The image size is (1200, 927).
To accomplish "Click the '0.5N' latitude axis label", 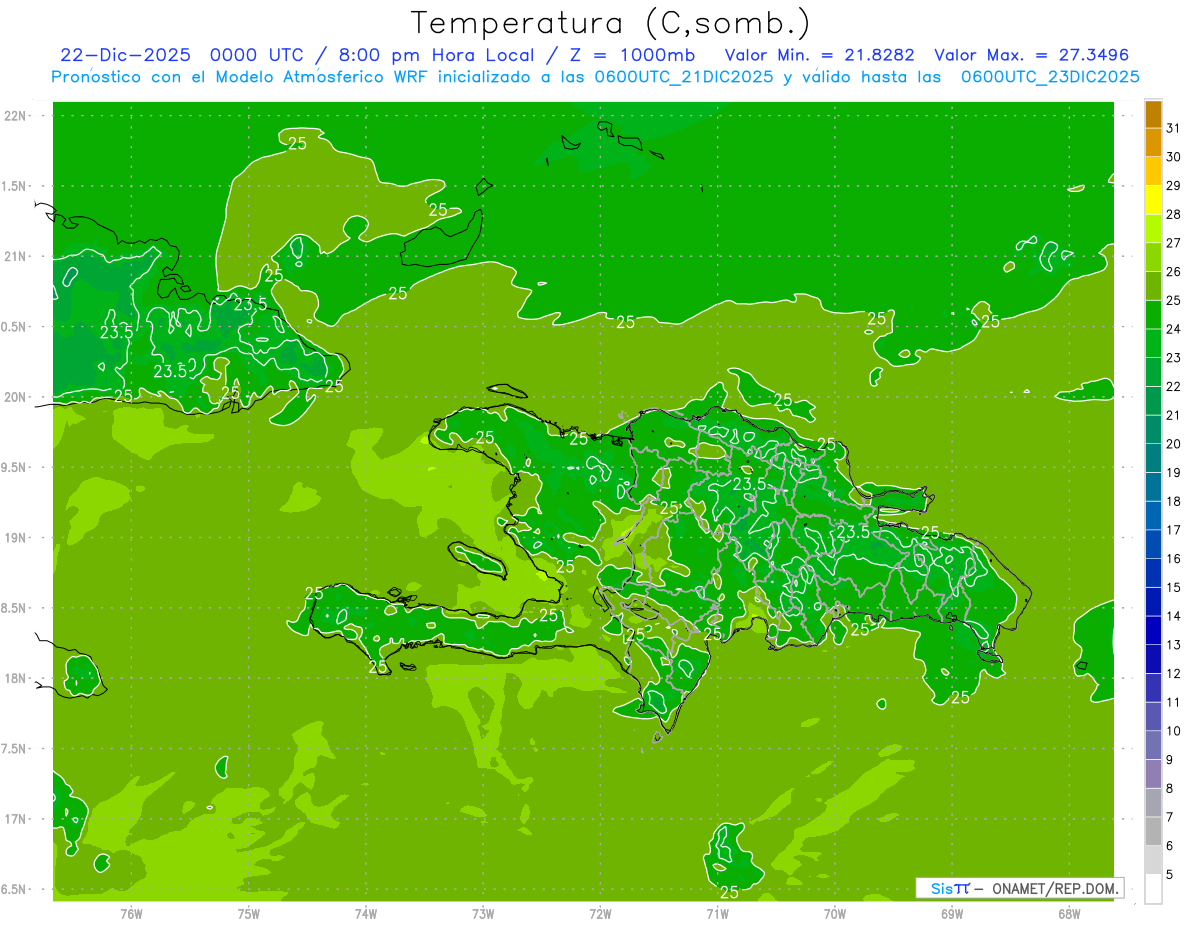I will [x=14, y=327].
